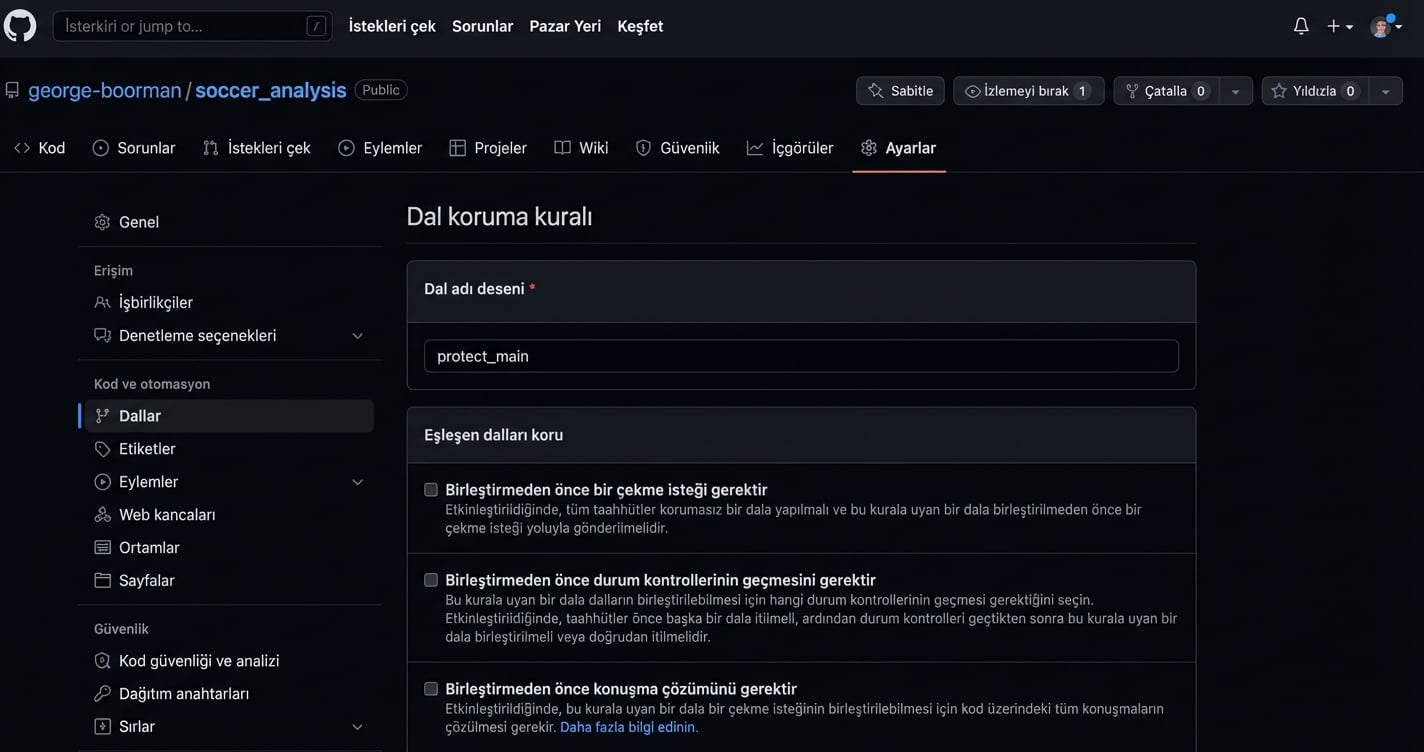Click the Etiketler tag icon

[x=102, y=449]
